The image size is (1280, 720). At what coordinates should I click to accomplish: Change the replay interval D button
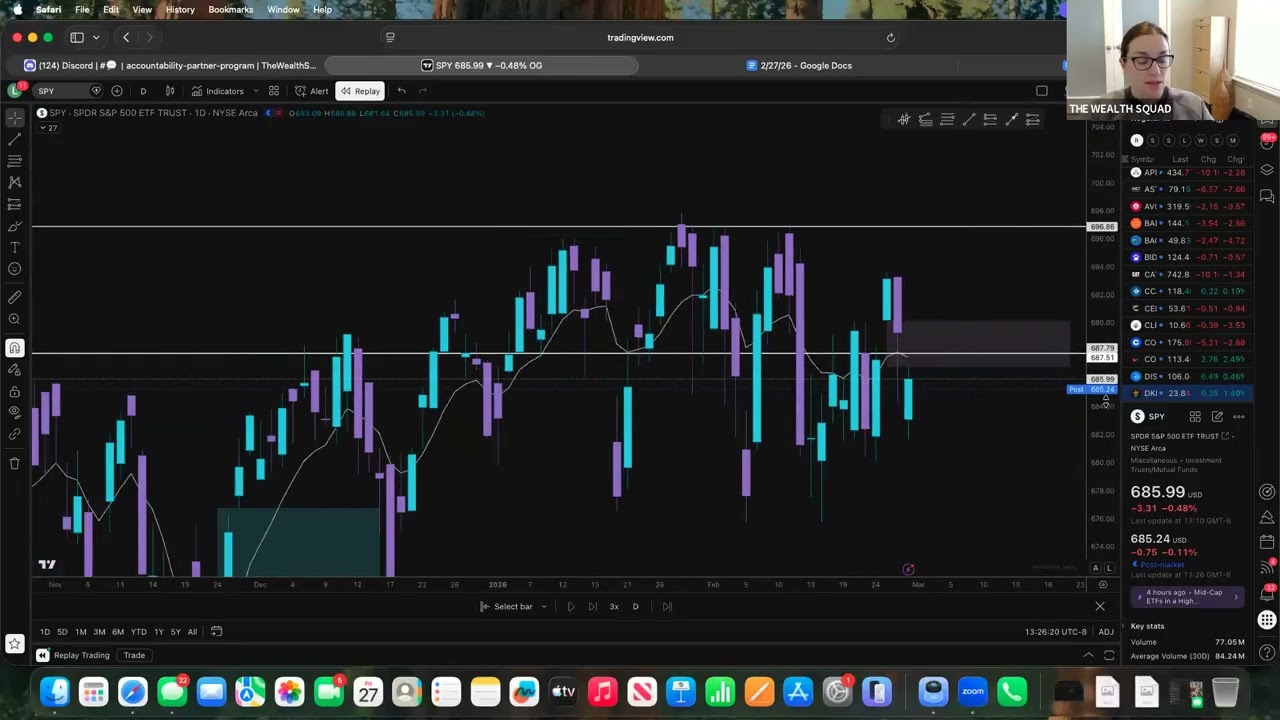(635, 606)
